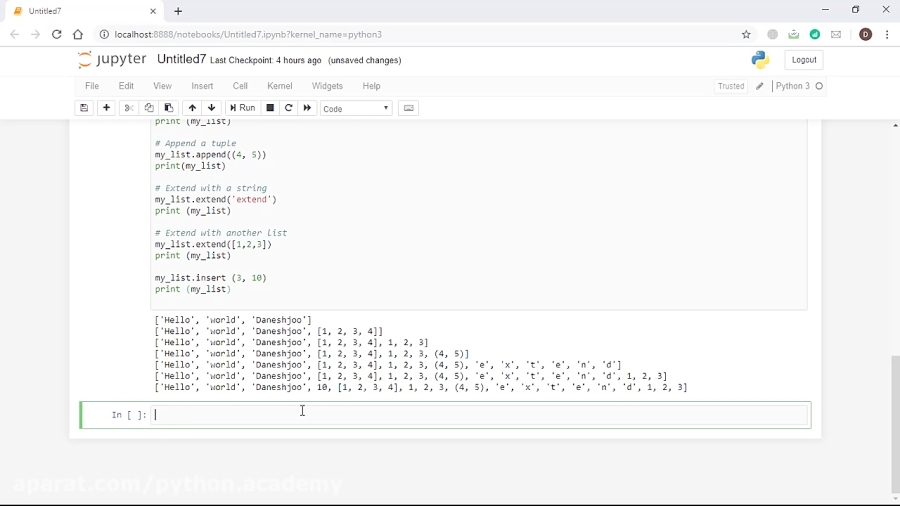Open a new browser tab

(x=178, y=11)
